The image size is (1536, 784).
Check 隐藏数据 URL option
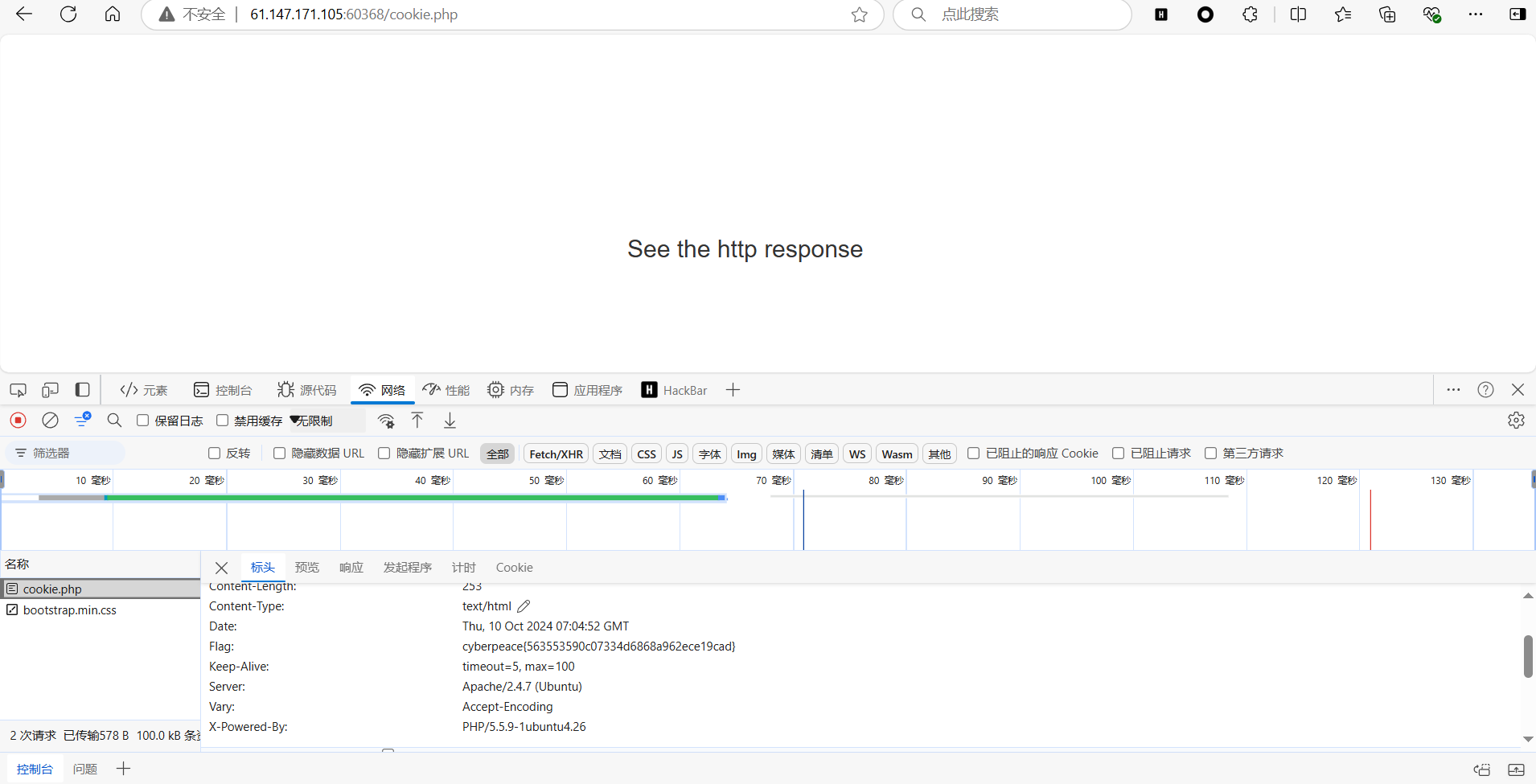point(280,454)
